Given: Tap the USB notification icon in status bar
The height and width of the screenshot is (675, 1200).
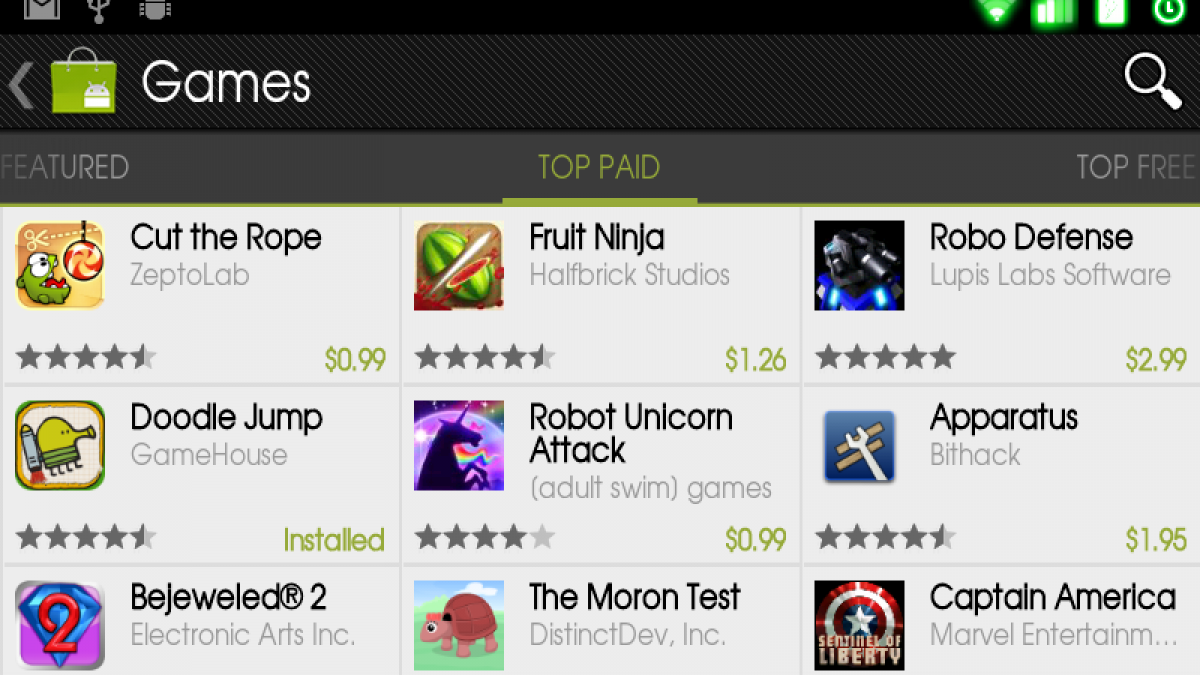Looking at the screenshot, I should [99, 10].
